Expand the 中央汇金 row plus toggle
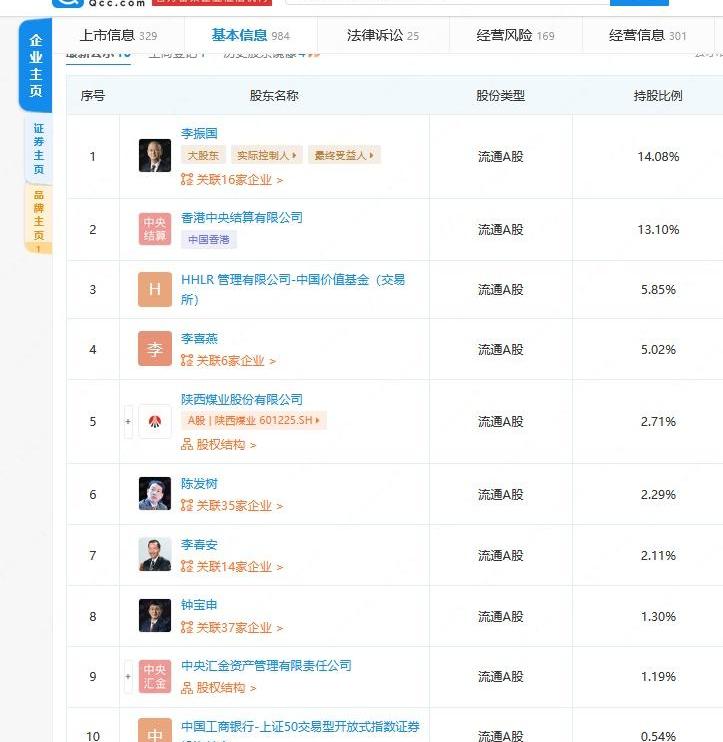This screenshot has height=742, width=723. point(127,677)
